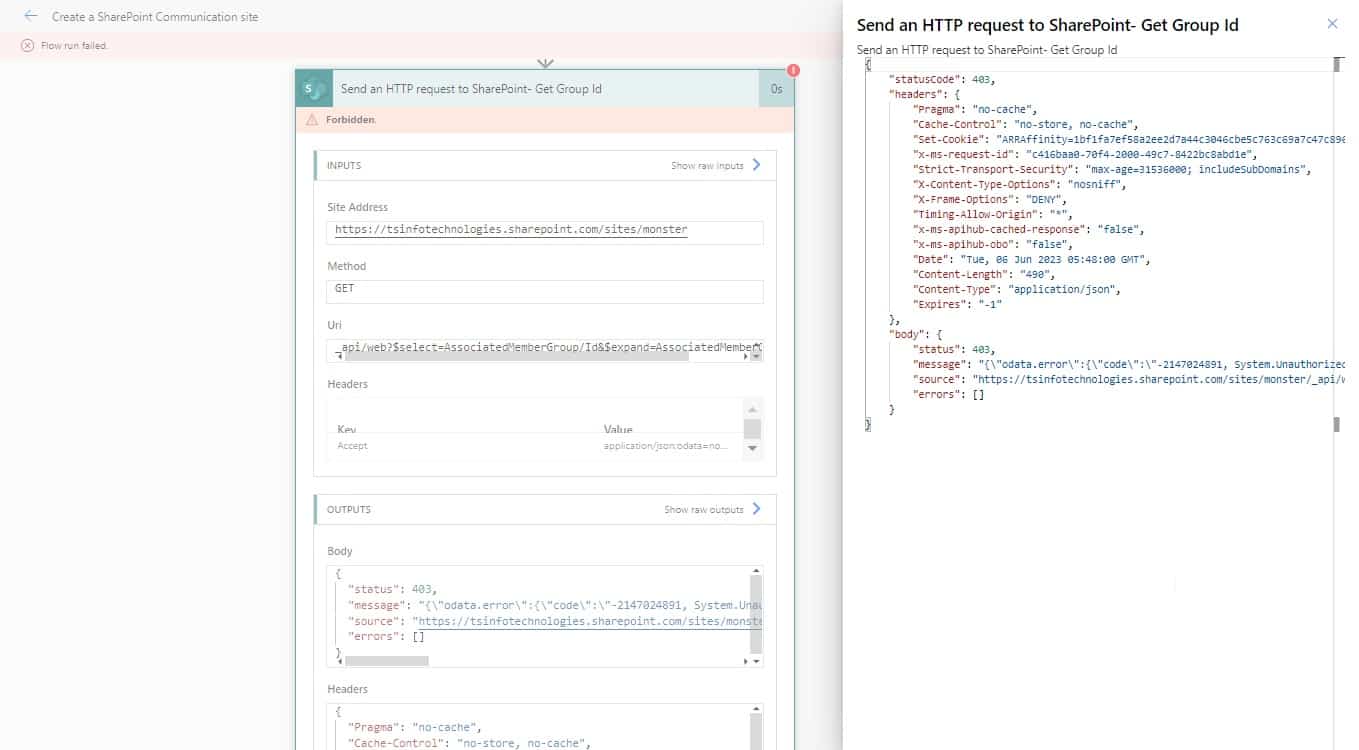Click the "status": 403 line in Body output

point(392,589)
